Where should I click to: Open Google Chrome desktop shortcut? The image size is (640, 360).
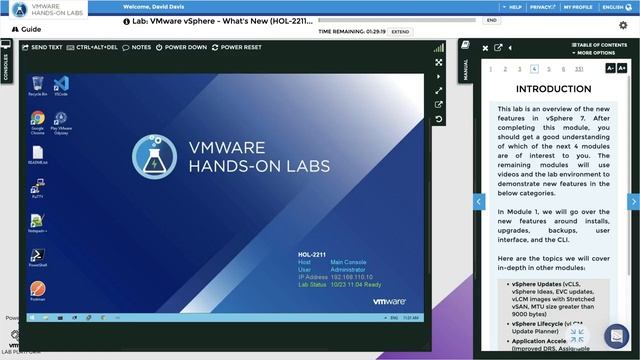[x=38, y=122]
